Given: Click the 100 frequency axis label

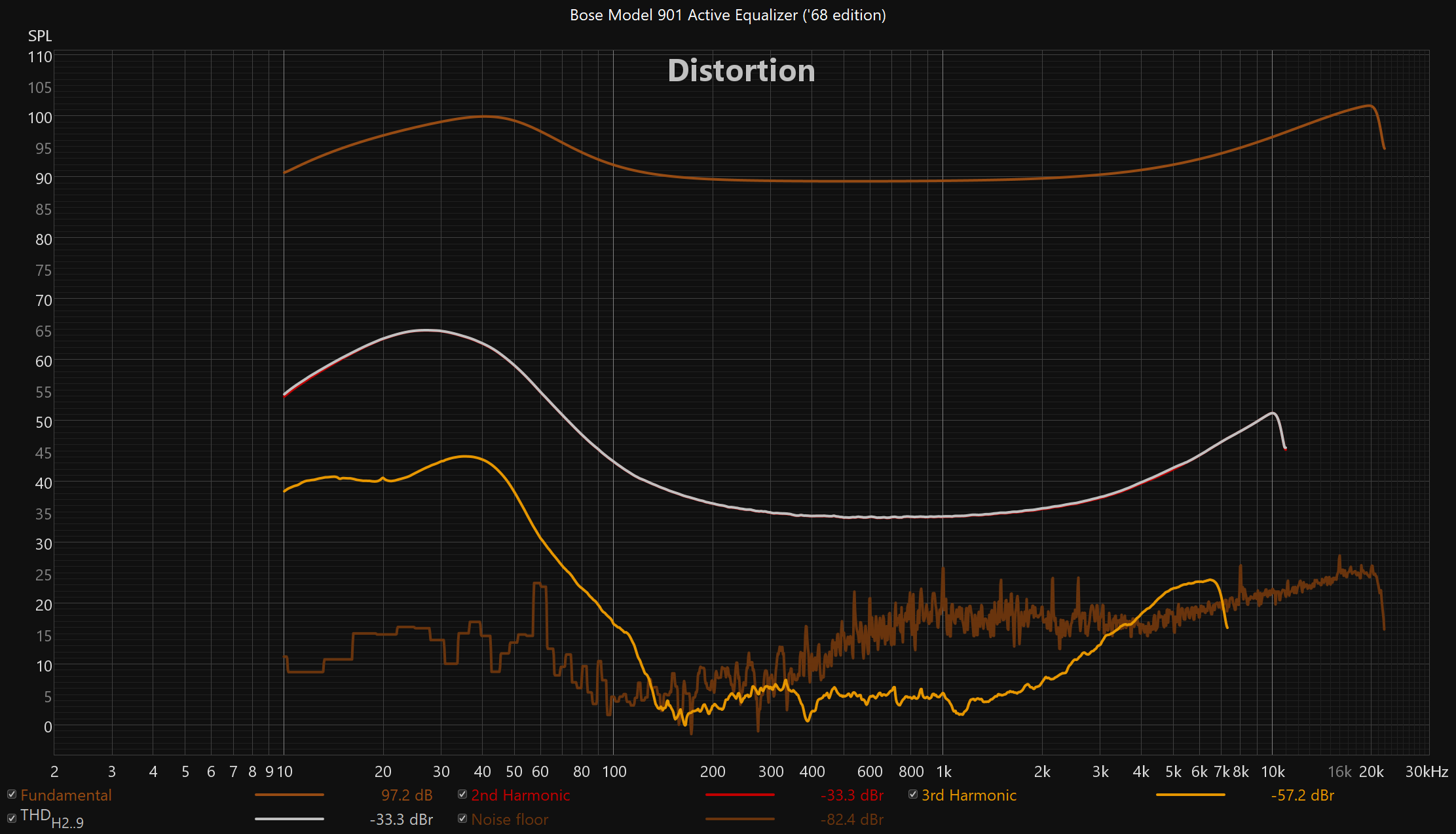Looking at the screenshot, I should coord(614,772).
